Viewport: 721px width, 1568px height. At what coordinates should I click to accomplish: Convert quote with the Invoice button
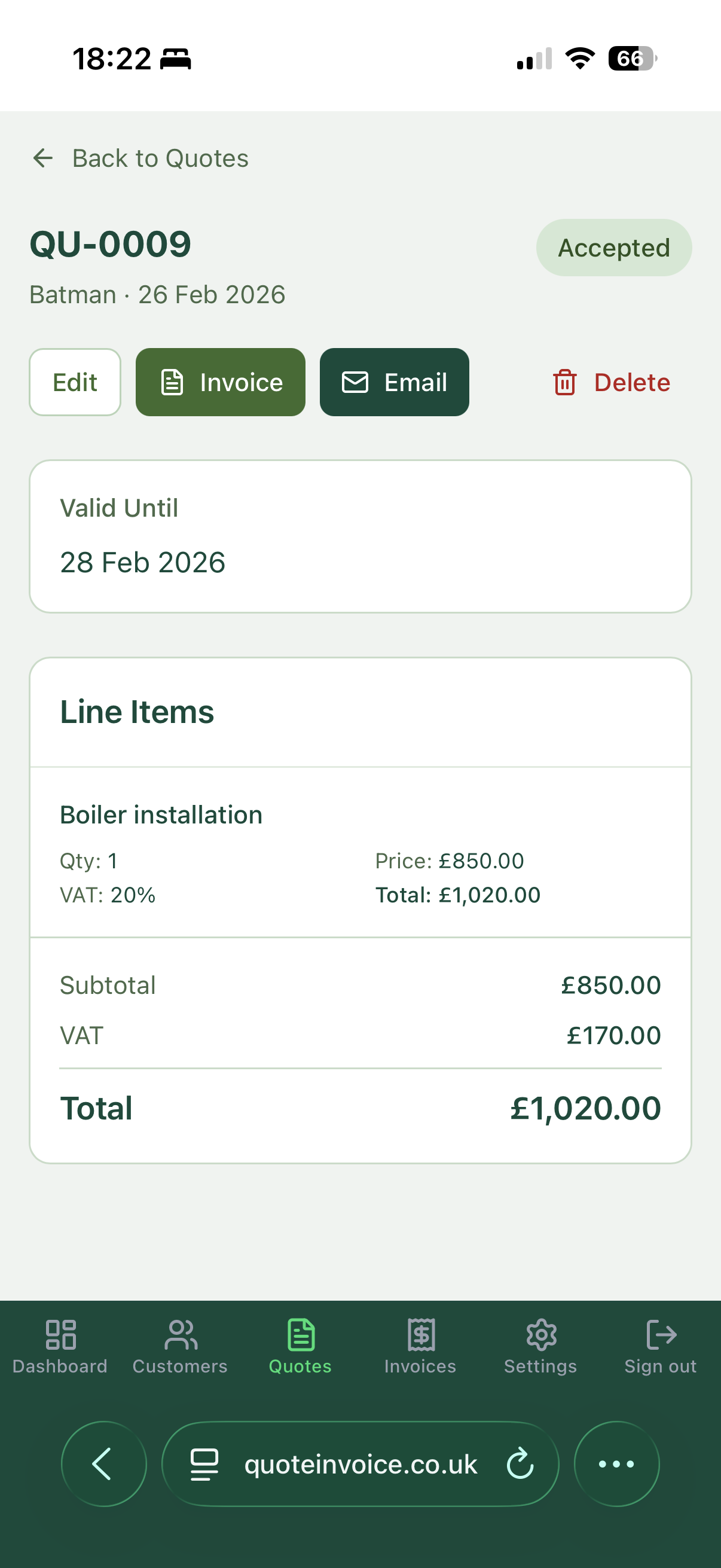tap(220, 382)
